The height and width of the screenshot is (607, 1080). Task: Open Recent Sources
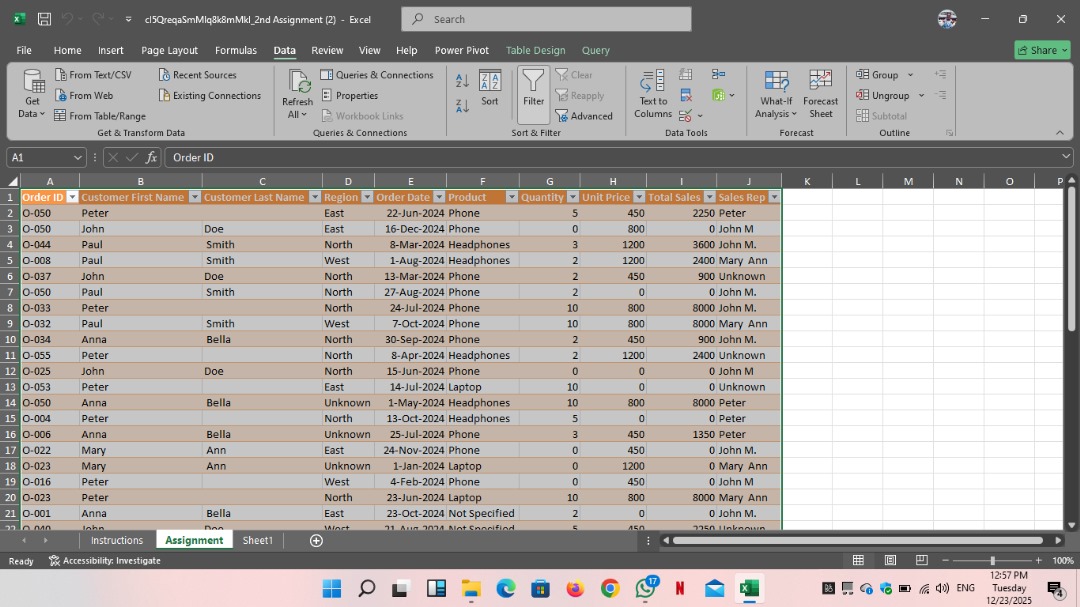(x=197, y=74)
